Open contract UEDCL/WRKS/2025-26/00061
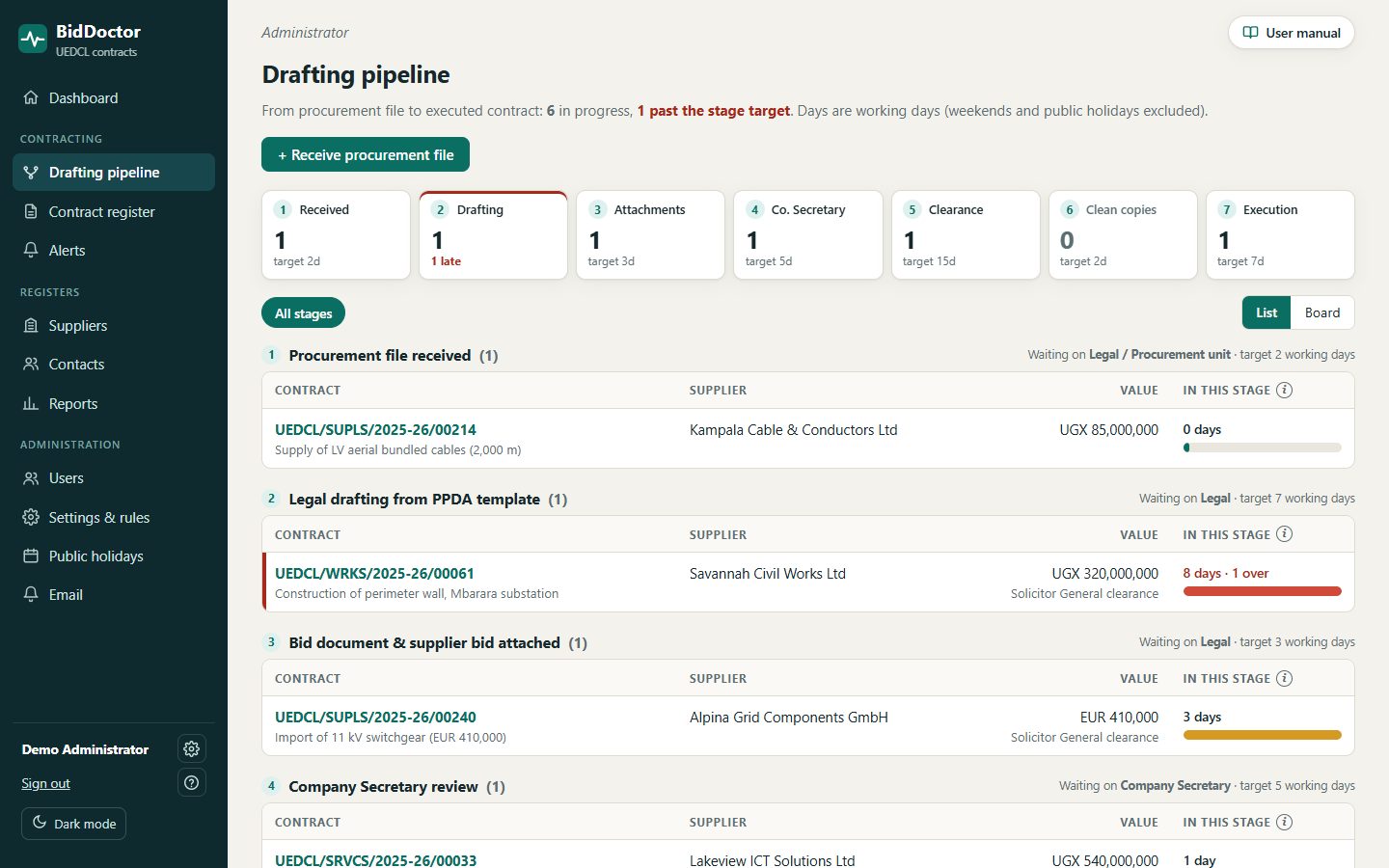1389x868 pixels. (374, 573)
